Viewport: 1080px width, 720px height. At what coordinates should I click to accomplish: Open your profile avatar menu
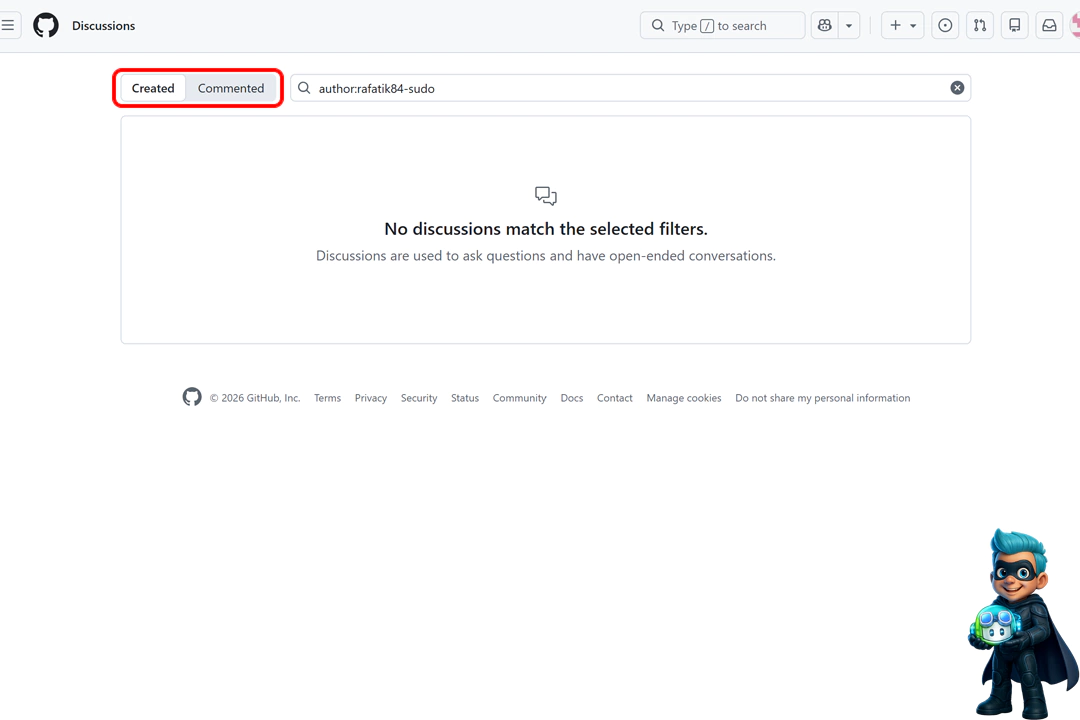(x=1075, y=25)
